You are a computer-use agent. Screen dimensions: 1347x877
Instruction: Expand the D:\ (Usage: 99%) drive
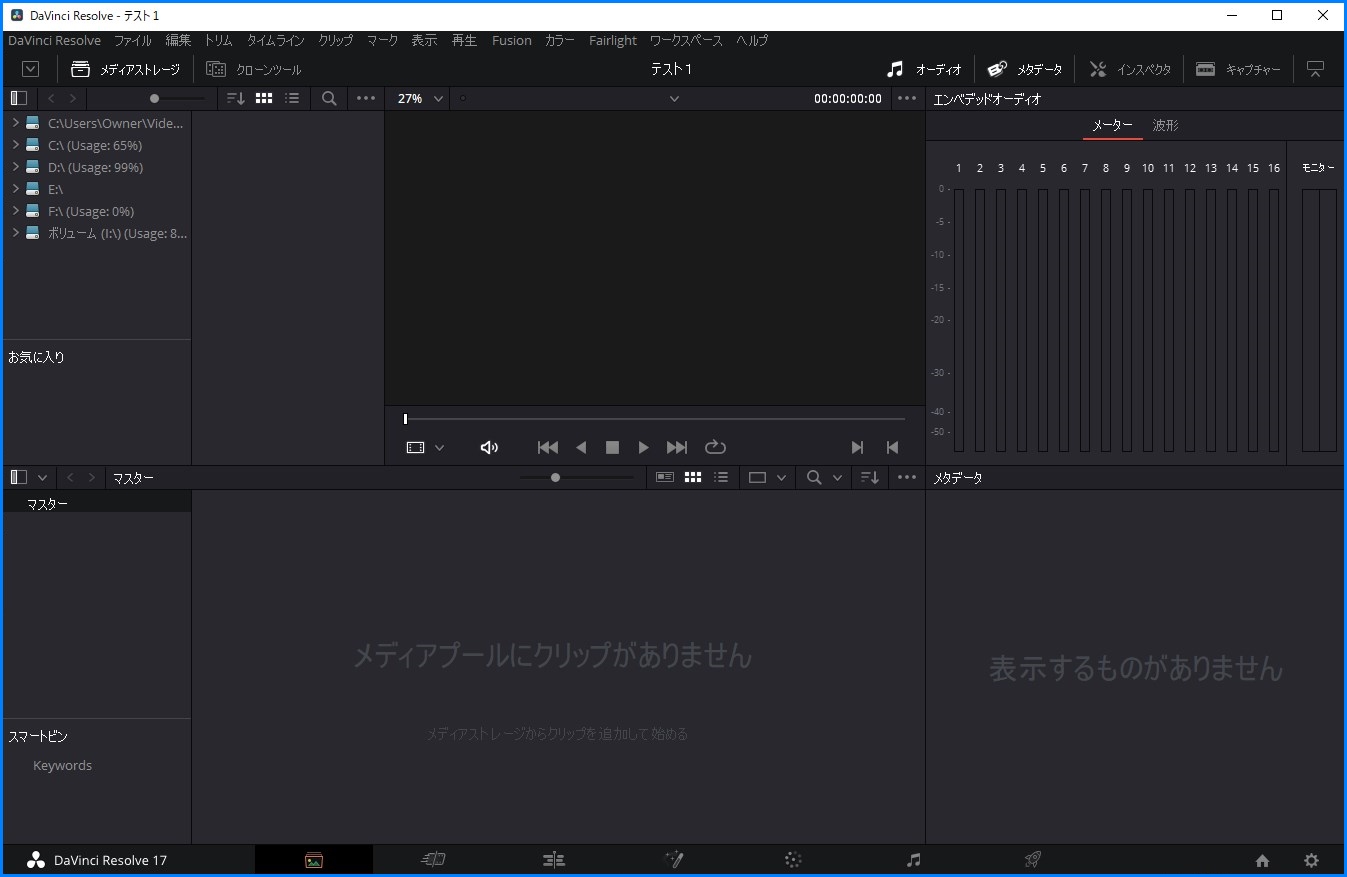[x=15, y=167]
